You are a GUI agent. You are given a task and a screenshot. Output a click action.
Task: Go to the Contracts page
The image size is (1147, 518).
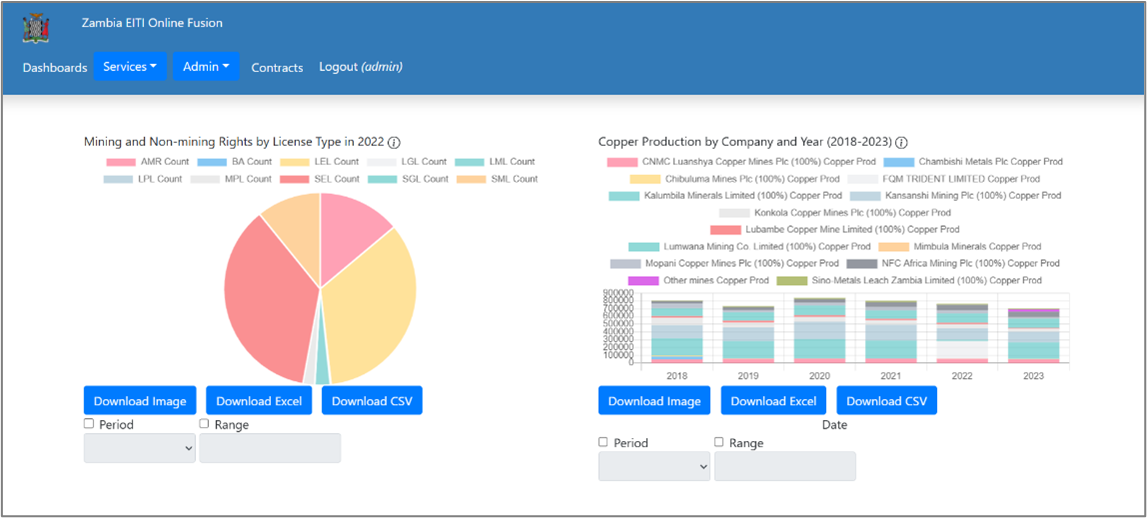pyautogui.click(x=277, y=67)
